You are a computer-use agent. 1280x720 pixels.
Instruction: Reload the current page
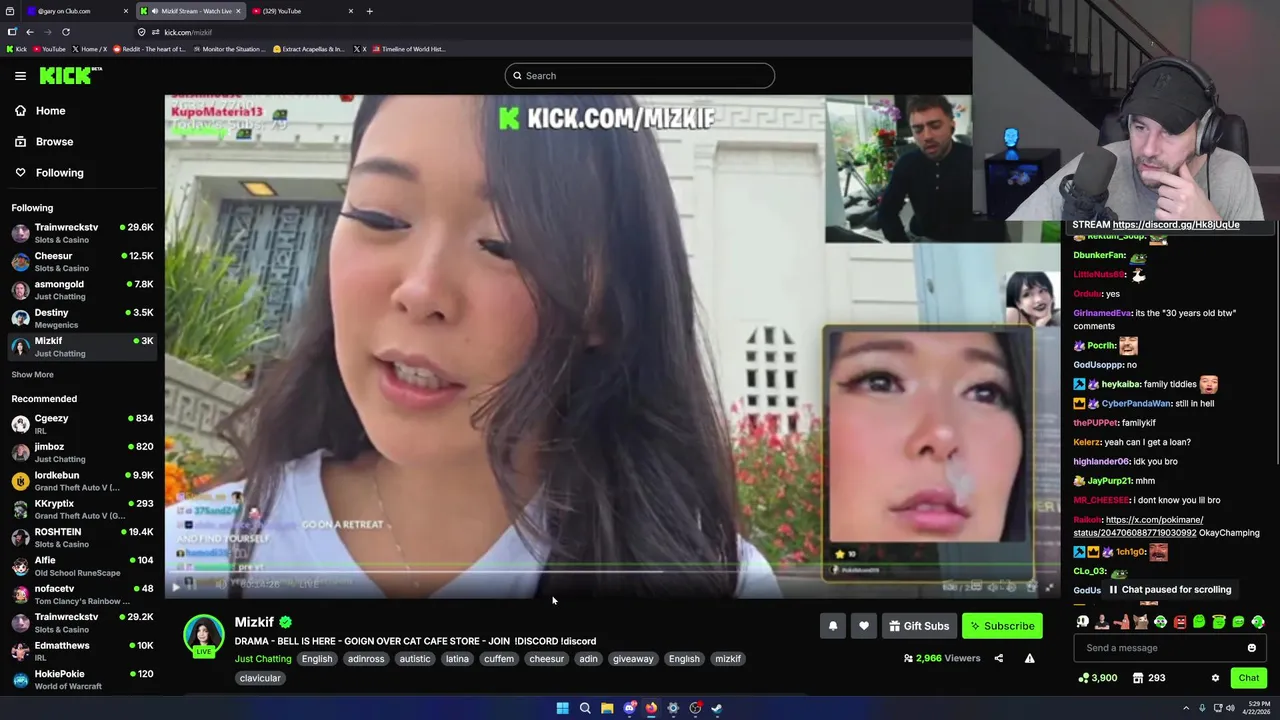click(66, 32)
